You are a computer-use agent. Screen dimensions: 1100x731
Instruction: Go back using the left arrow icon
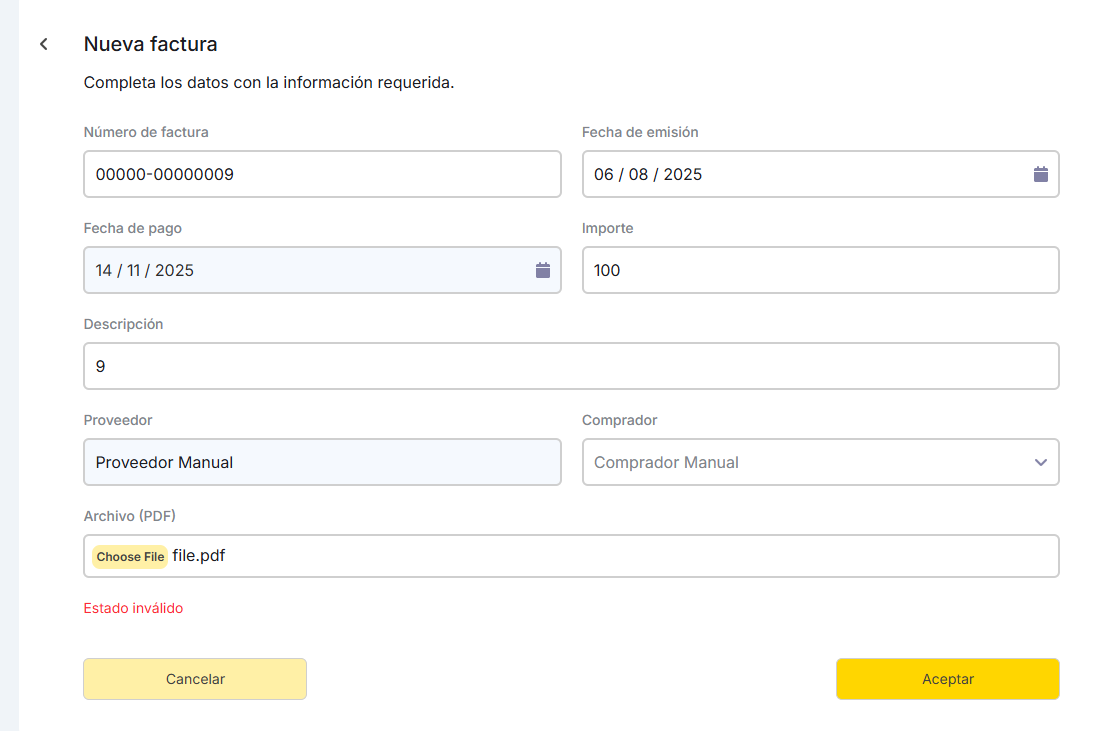click(44, 44)
